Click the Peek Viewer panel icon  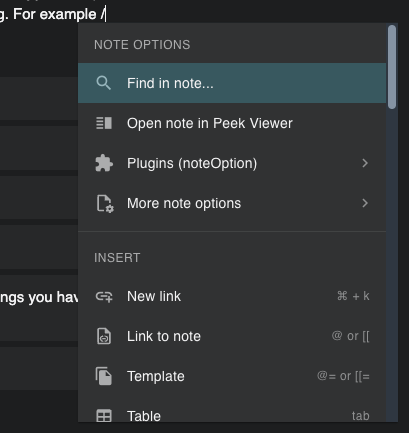pos(104,123)
